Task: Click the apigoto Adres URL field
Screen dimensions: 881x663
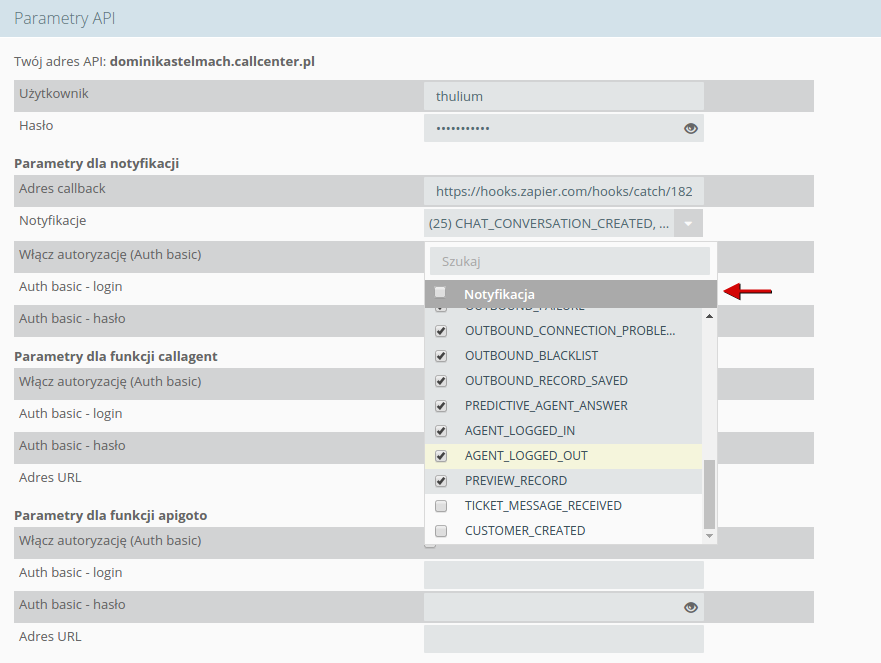Action: (564, 639)
